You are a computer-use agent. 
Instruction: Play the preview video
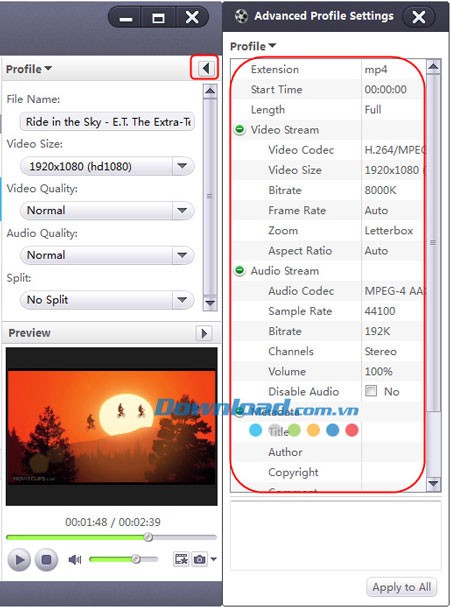click(x=19, y=559)
